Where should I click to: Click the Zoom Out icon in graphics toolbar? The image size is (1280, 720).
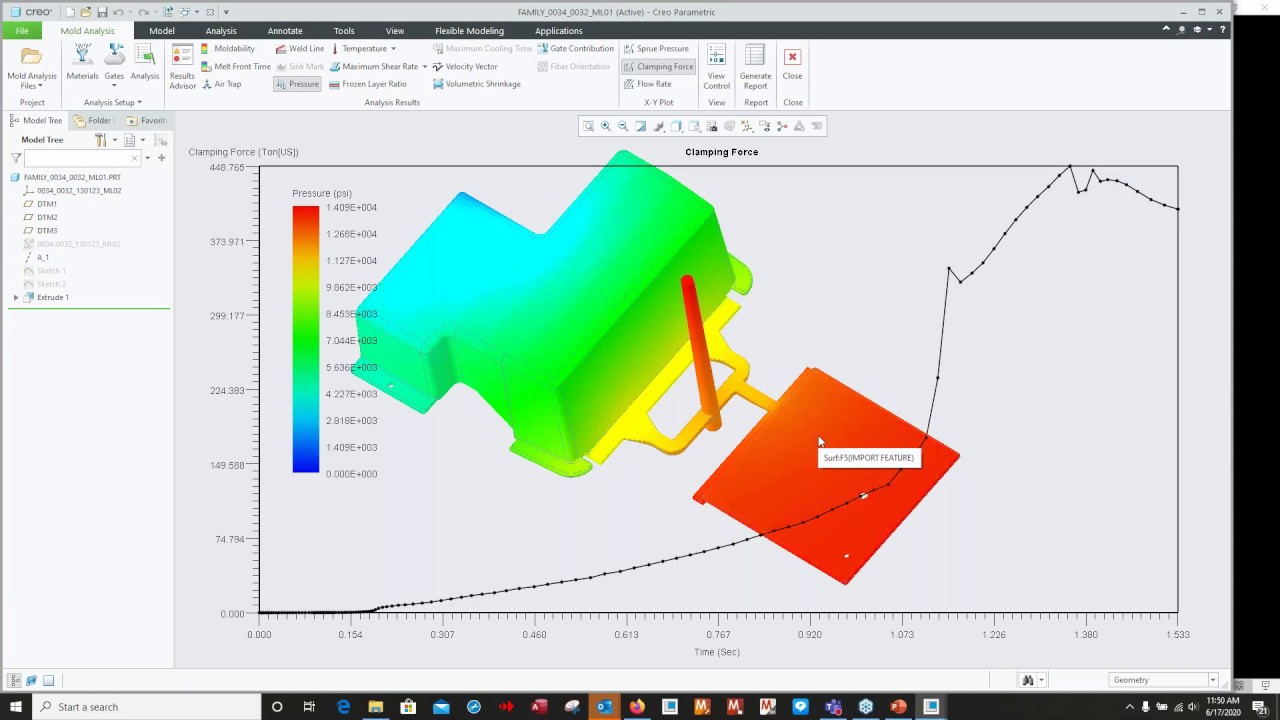click(x=623, y=126)
